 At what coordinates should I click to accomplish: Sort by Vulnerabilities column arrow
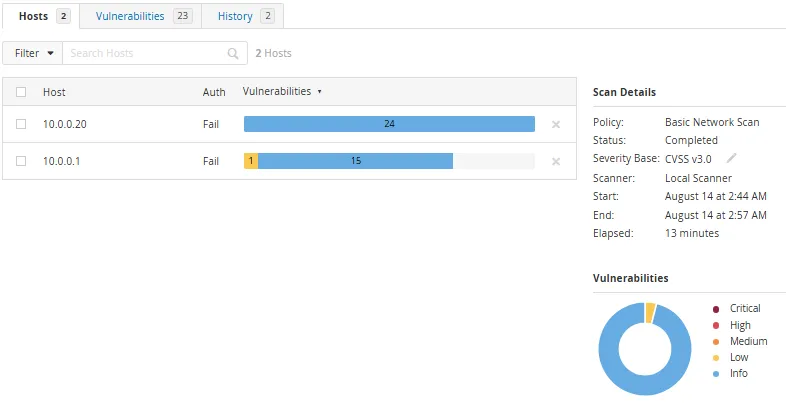pos(319,92)
